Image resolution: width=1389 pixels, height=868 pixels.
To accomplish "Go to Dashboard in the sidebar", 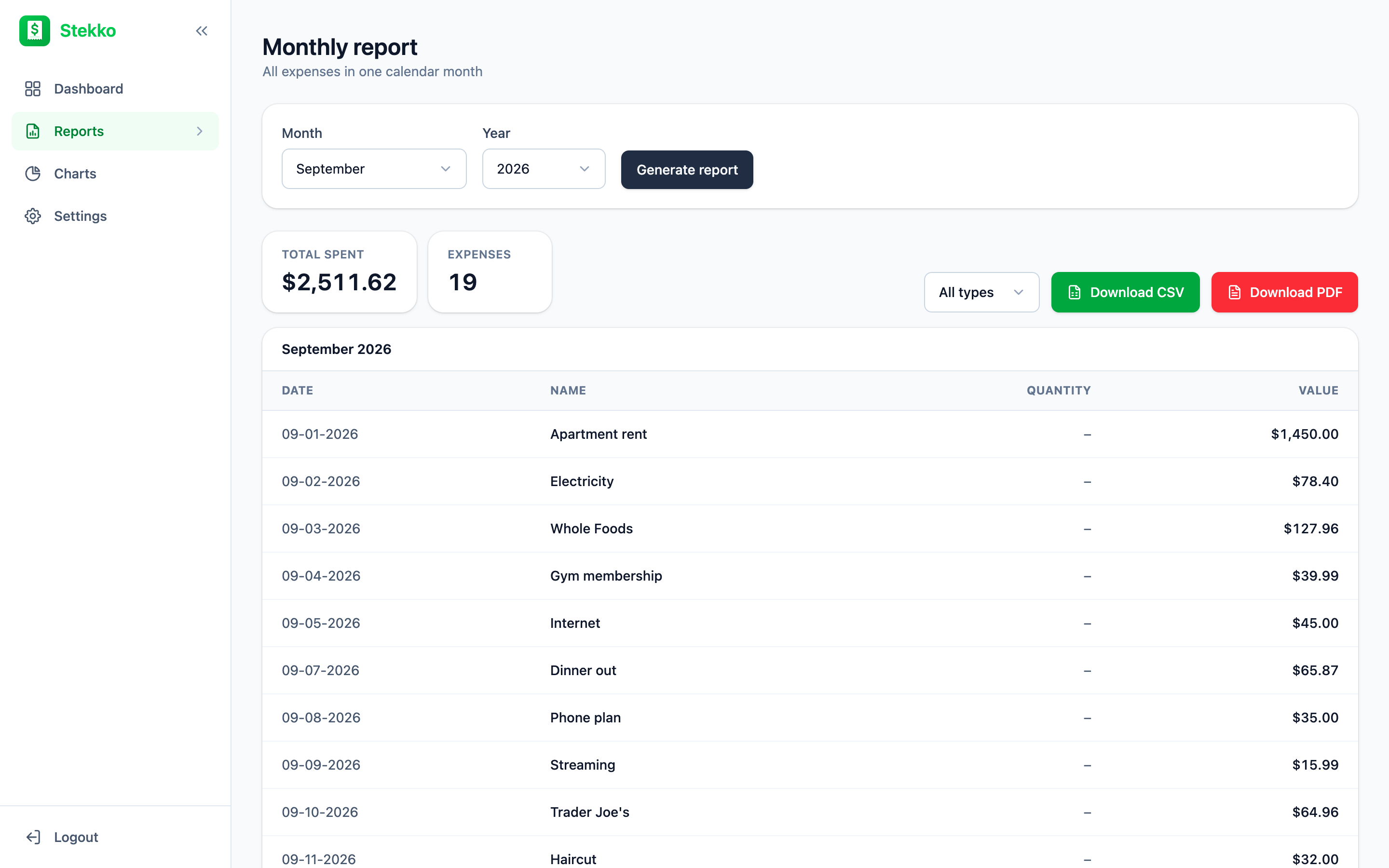I will coord(115,88).
